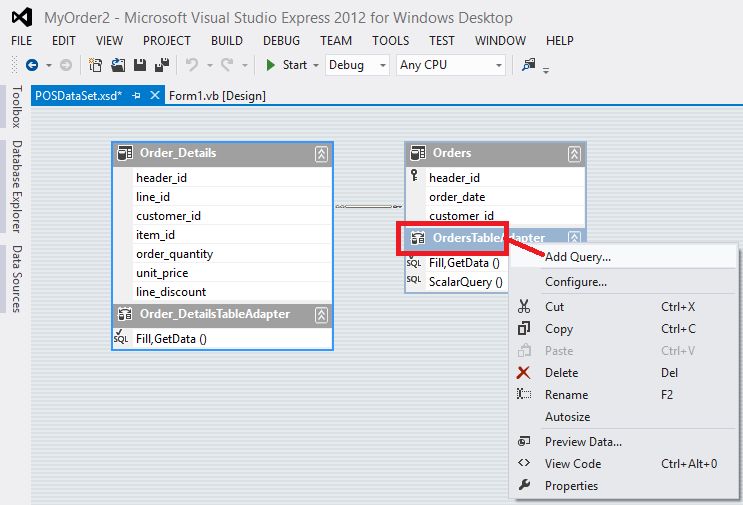Click the red Delete X icon

click(x=523, y=373)
